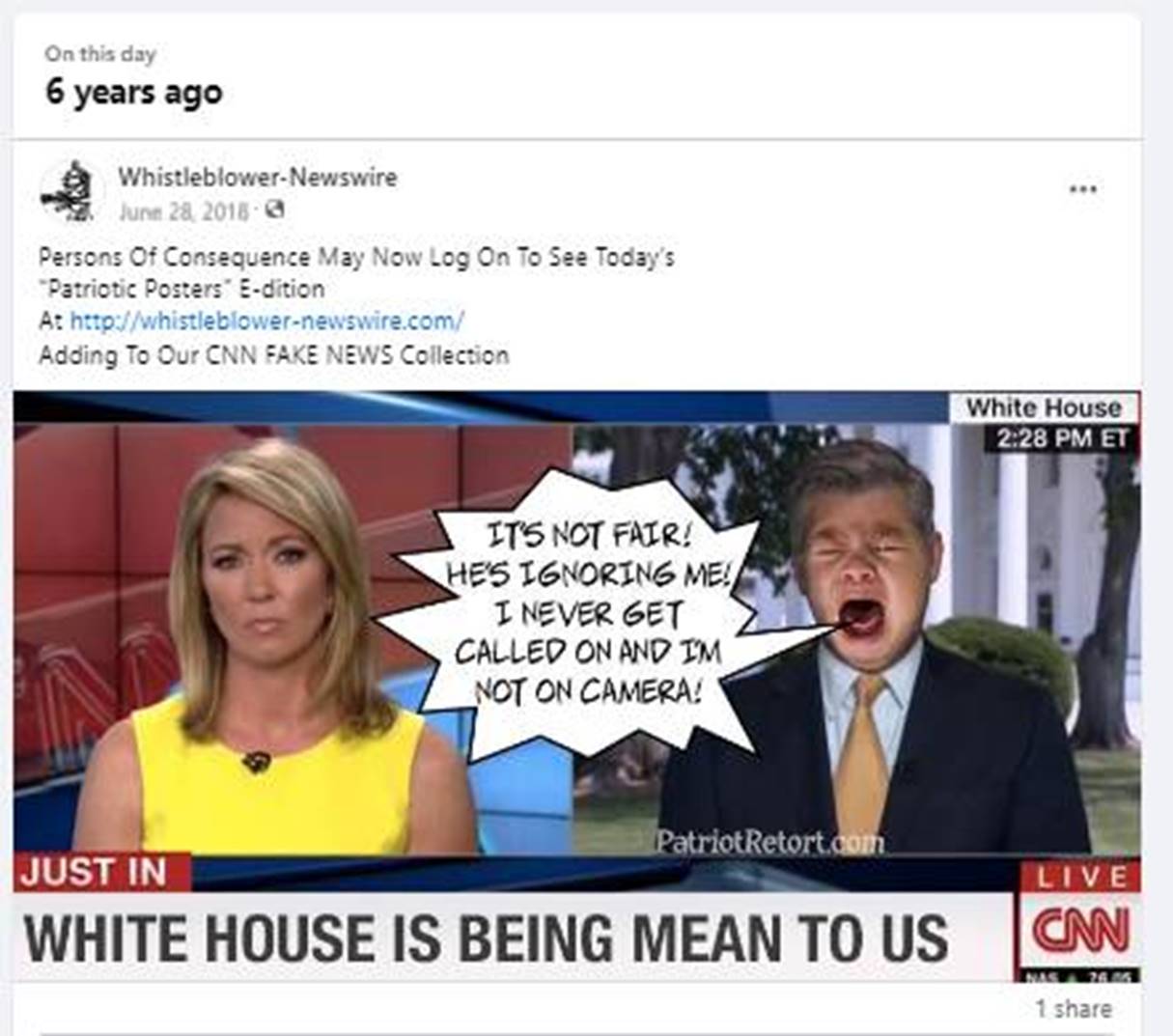Click the 'On this day' label
Screen dimensions: 1173x1036
(x=99, y=54)
